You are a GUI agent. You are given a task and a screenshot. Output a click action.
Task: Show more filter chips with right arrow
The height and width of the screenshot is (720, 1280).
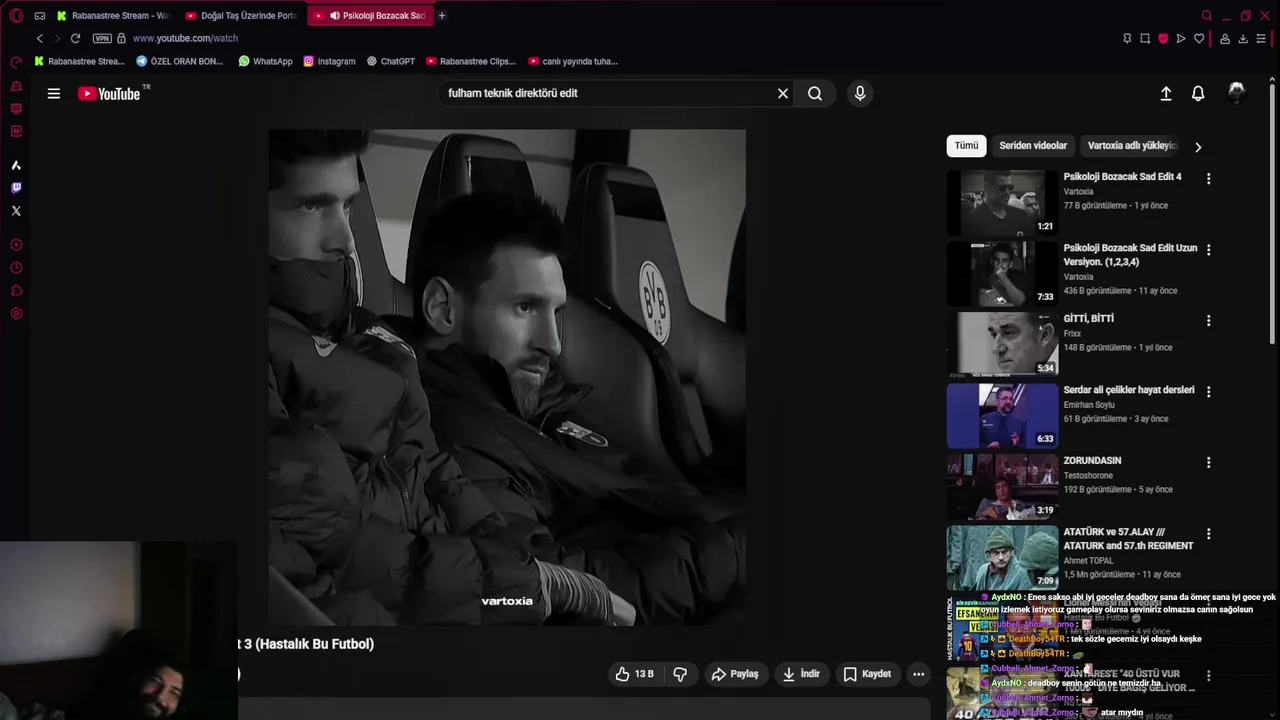pos(1198,146)
